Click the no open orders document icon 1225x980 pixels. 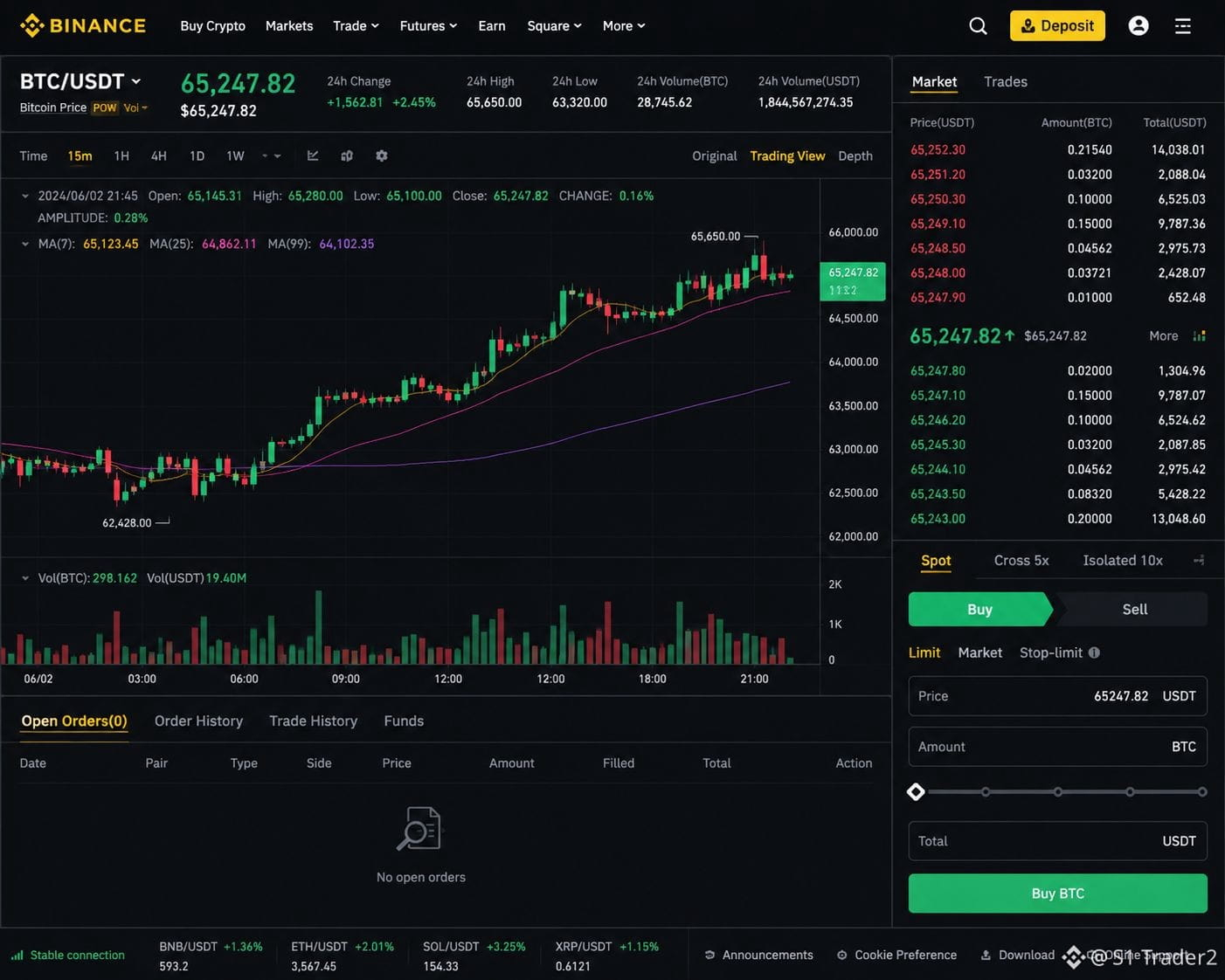pyautogui.click(x=420, y=828)
